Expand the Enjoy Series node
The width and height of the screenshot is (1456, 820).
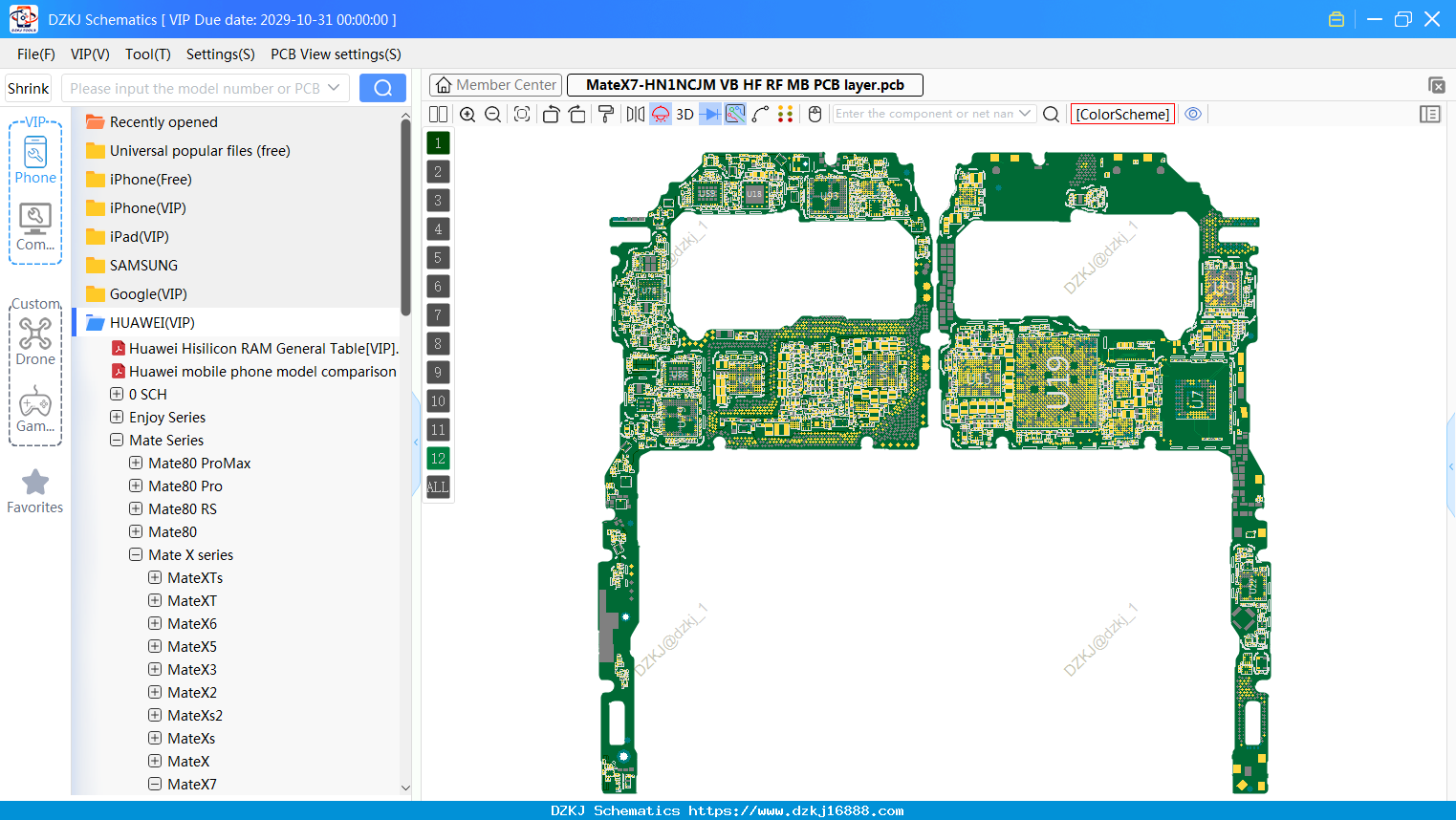(x=117, y=417)
